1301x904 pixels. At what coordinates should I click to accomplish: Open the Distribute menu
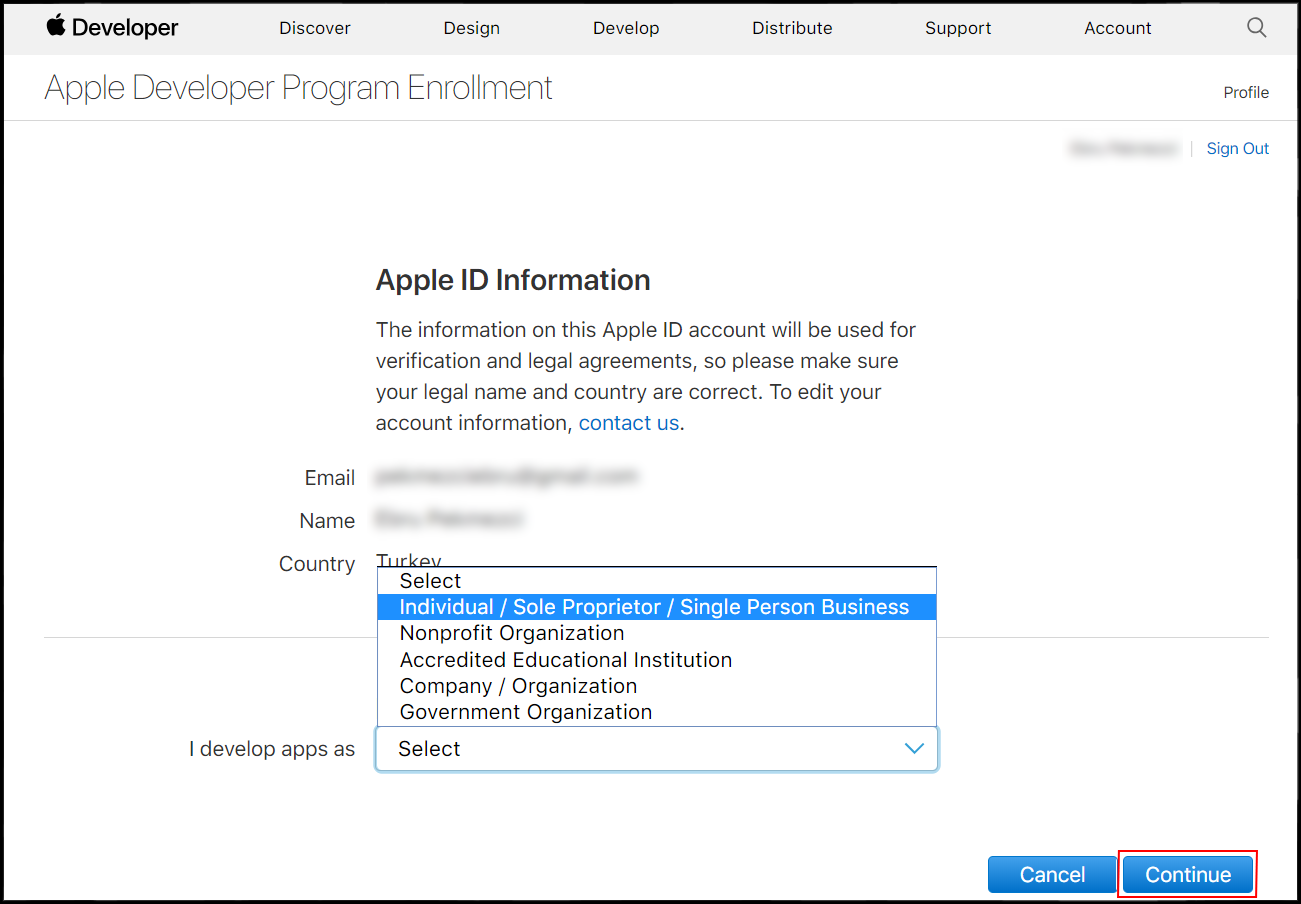(792, 28)
